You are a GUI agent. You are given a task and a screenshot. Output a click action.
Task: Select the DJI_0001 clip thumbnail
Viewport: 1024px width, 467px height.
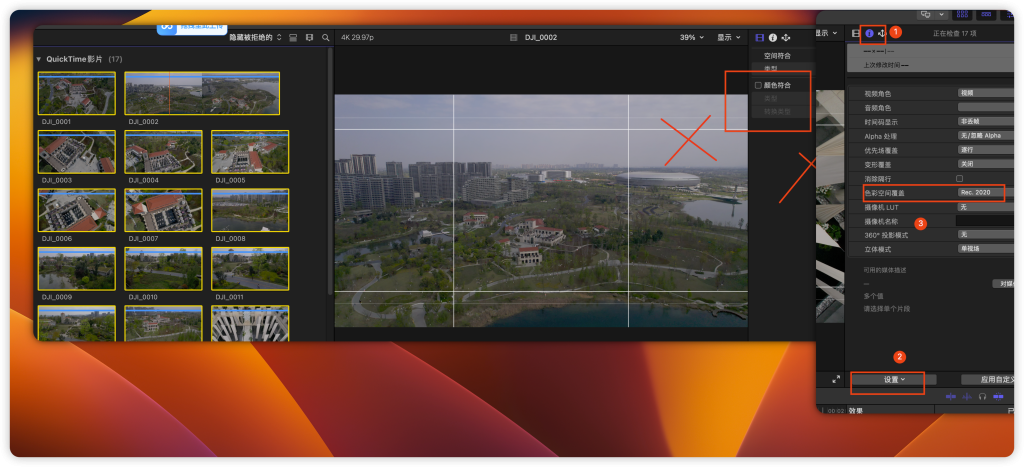tap(76, 93)
